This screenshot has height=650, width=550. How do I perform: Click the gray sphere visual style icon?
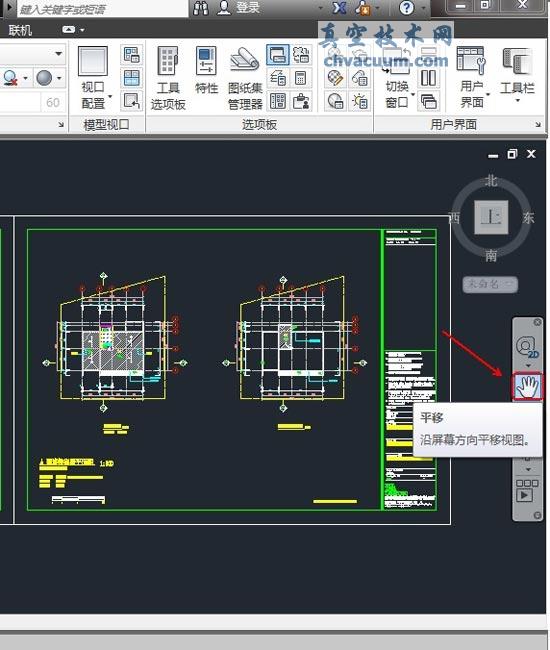point(44,78)
